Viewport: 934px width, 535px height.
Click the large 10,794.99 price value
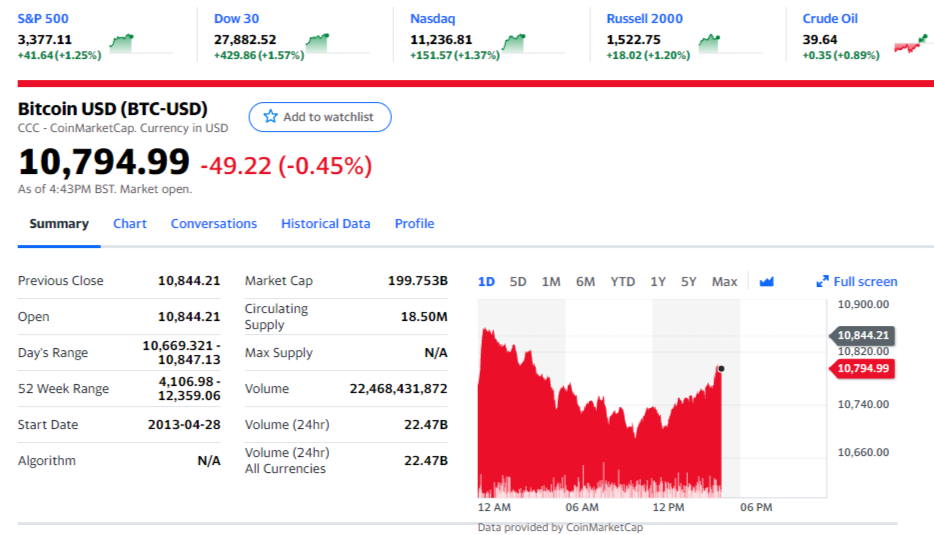104,162
